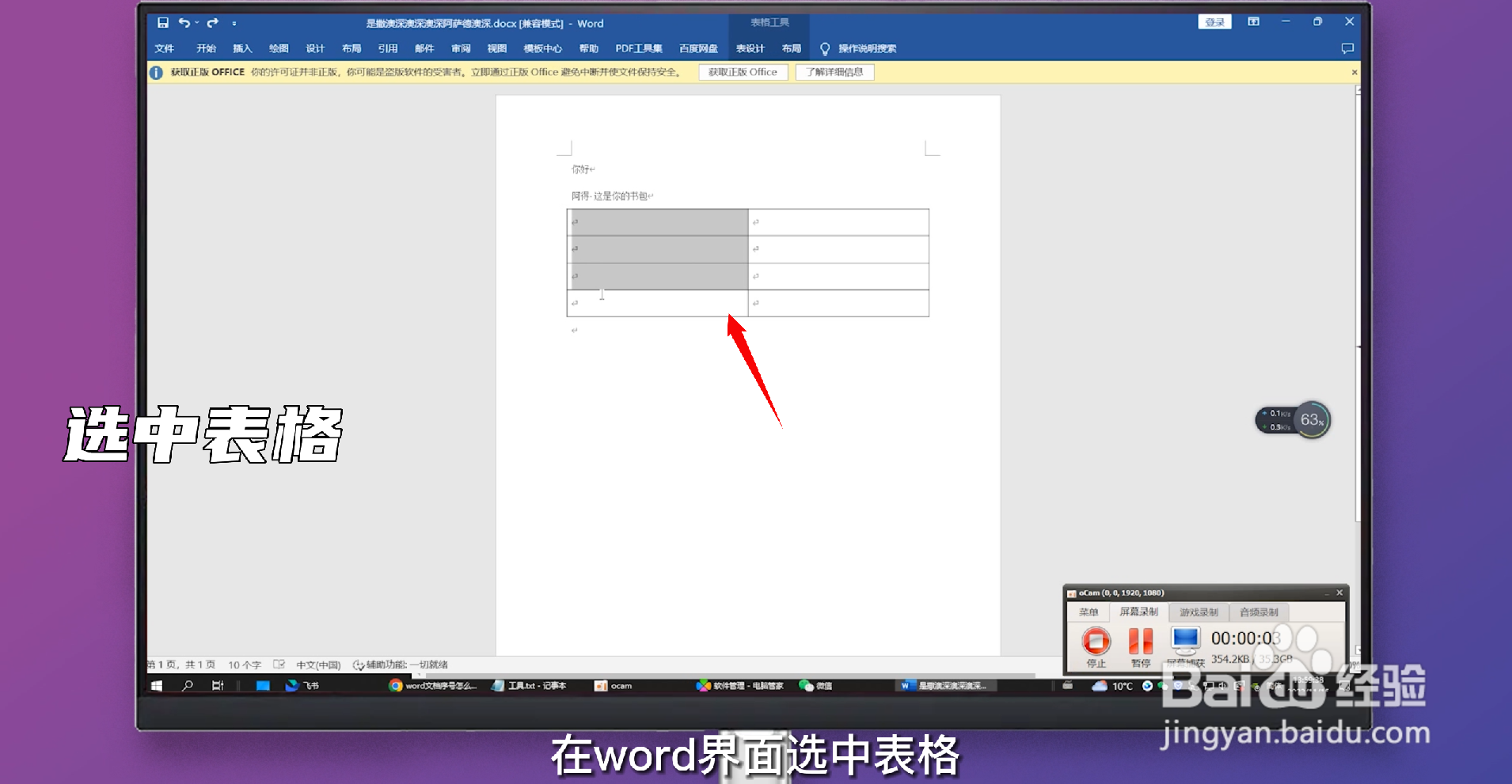Click the 63x speed gauge overlay

[x=1312, y=420]
